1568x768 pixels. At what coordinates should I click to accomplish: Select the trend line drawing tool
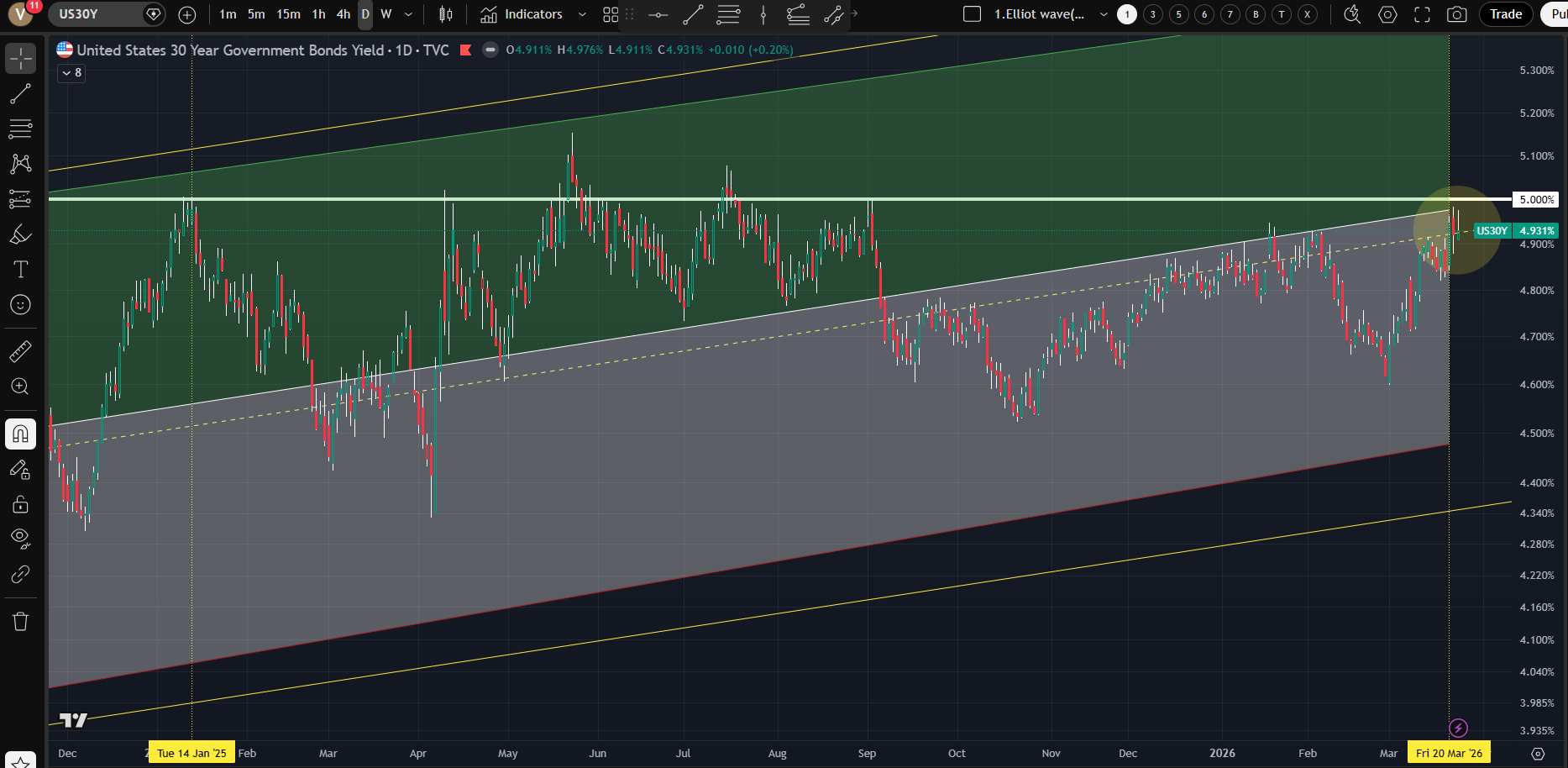coord(20,94)
